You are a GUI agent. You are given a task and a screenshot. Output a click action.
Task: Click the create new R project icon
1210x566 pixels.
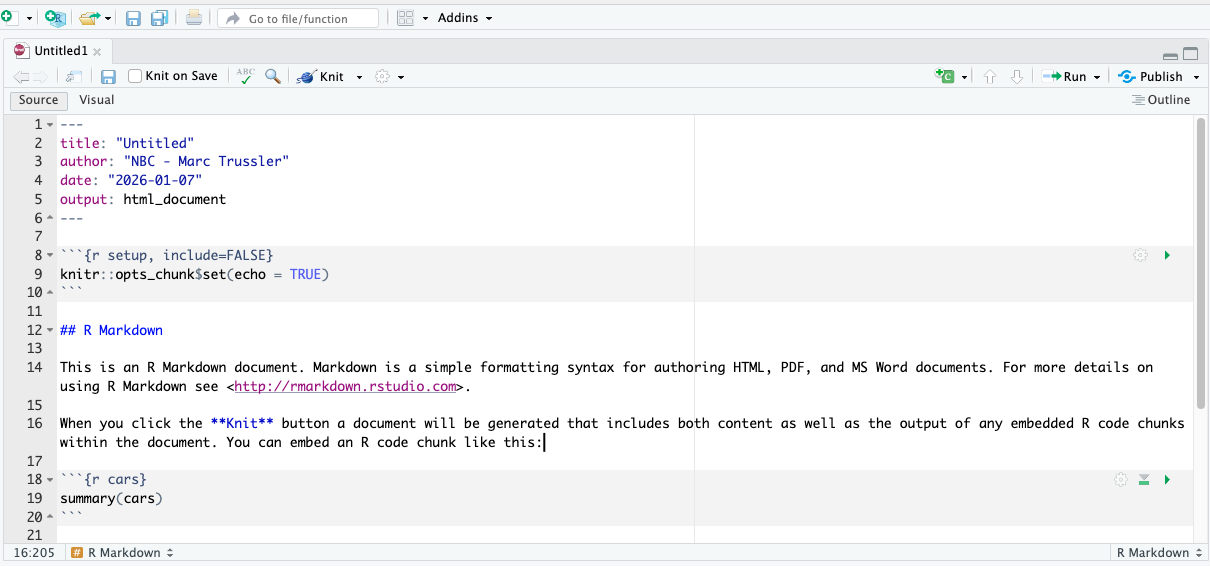(x=55, y=18)
